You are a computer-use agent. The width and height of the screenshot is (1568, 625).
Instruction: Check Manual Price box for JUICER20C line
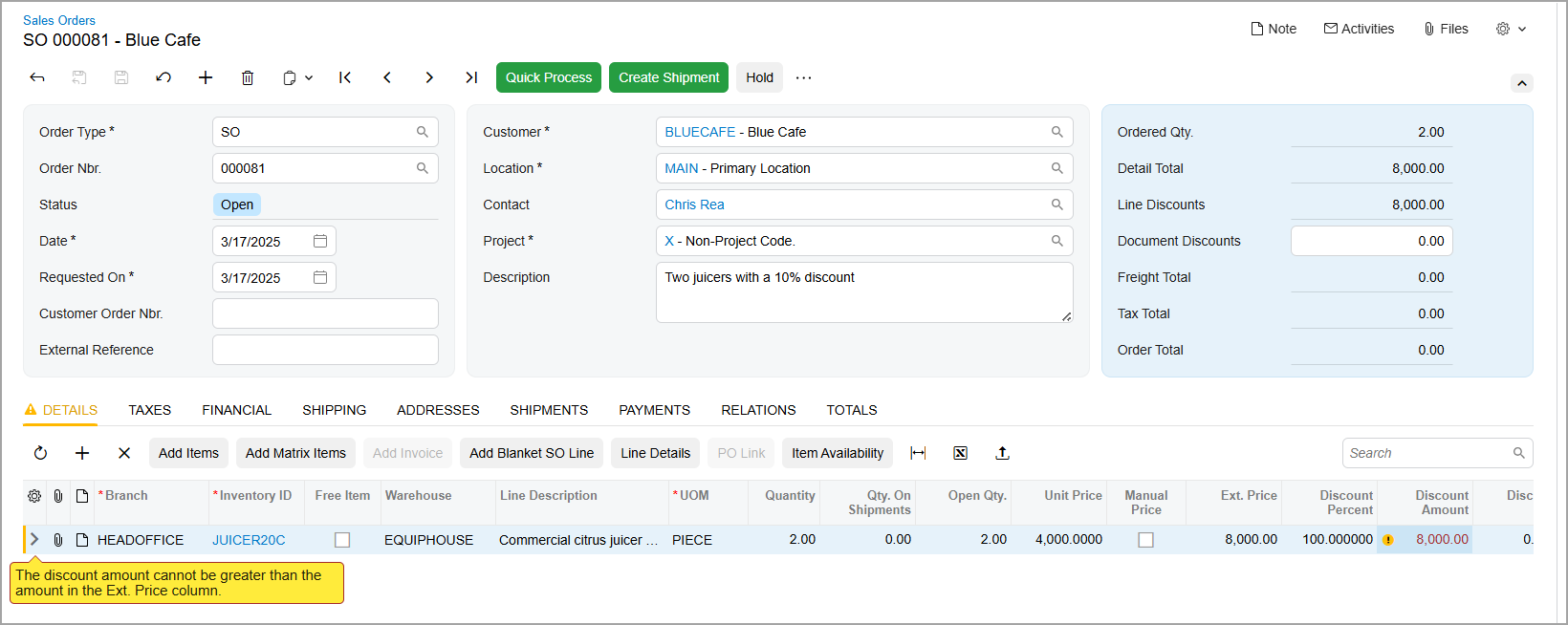(x=1145, y=540)
